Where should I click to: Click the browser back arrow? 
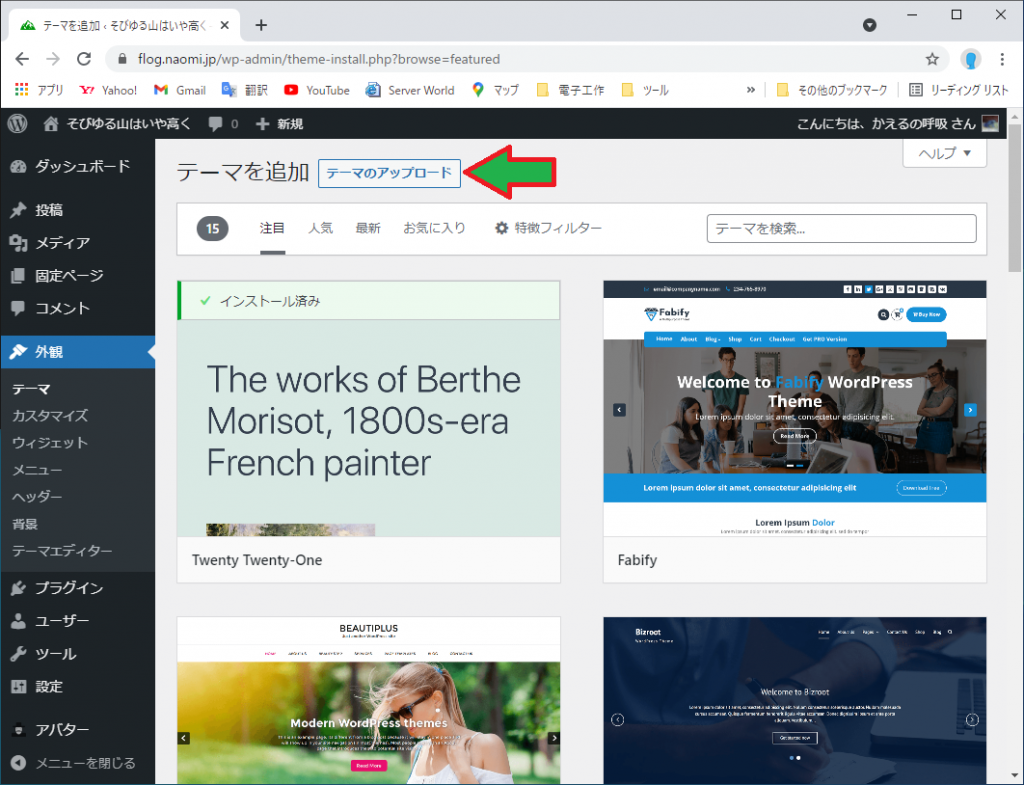pyautogui.click(x=22, y=59)
